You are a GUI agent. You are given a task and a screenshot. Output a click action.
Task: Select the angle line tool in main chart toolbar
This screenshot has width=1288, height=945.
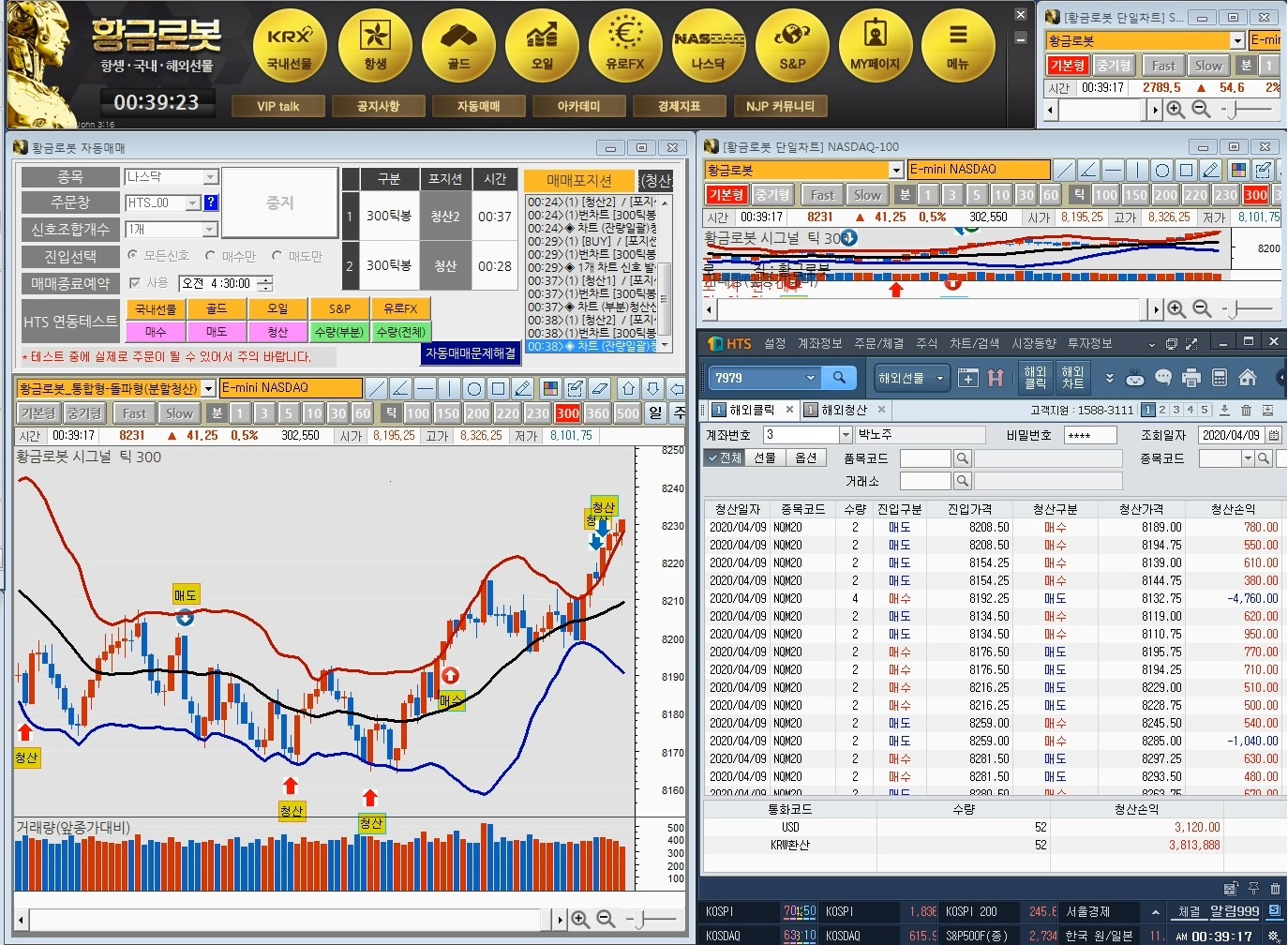point(400,388)
